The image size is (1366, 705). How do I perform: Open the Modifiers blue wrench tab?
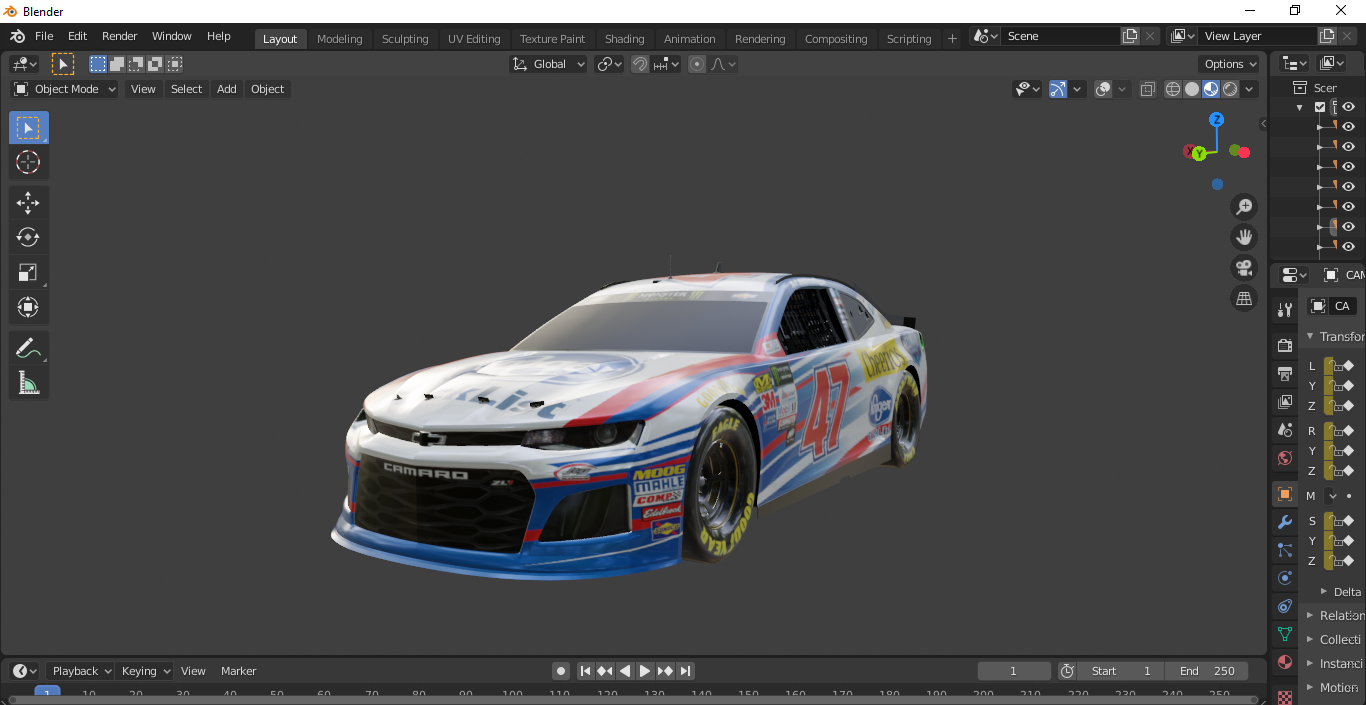pyautogui.click(x=1285, y=522)
